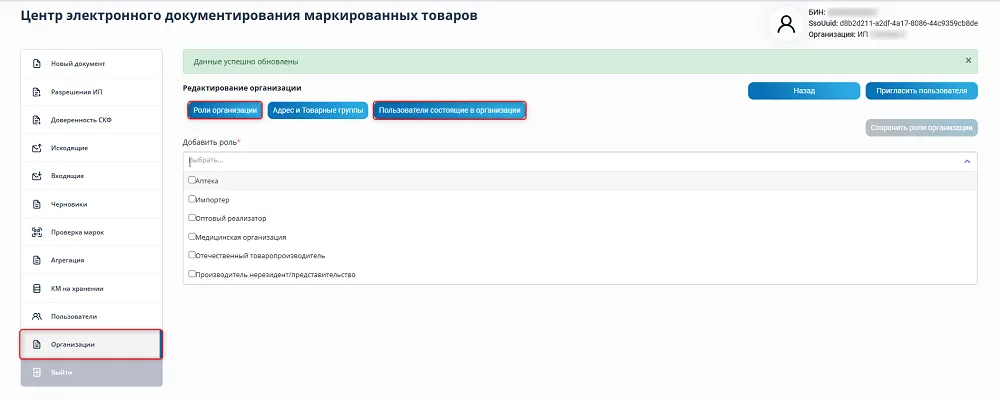Click the Проверка марок scan icon
Viewport: 1000px width, 402px height.
(36, 232)
